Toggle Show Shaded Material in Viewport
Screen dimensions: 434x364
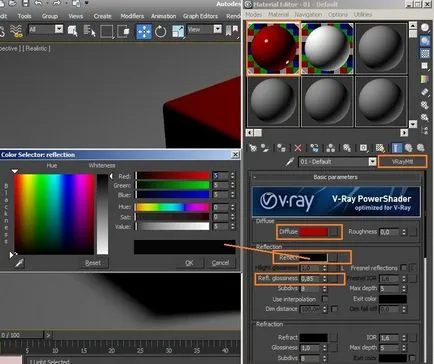[380, 148]
